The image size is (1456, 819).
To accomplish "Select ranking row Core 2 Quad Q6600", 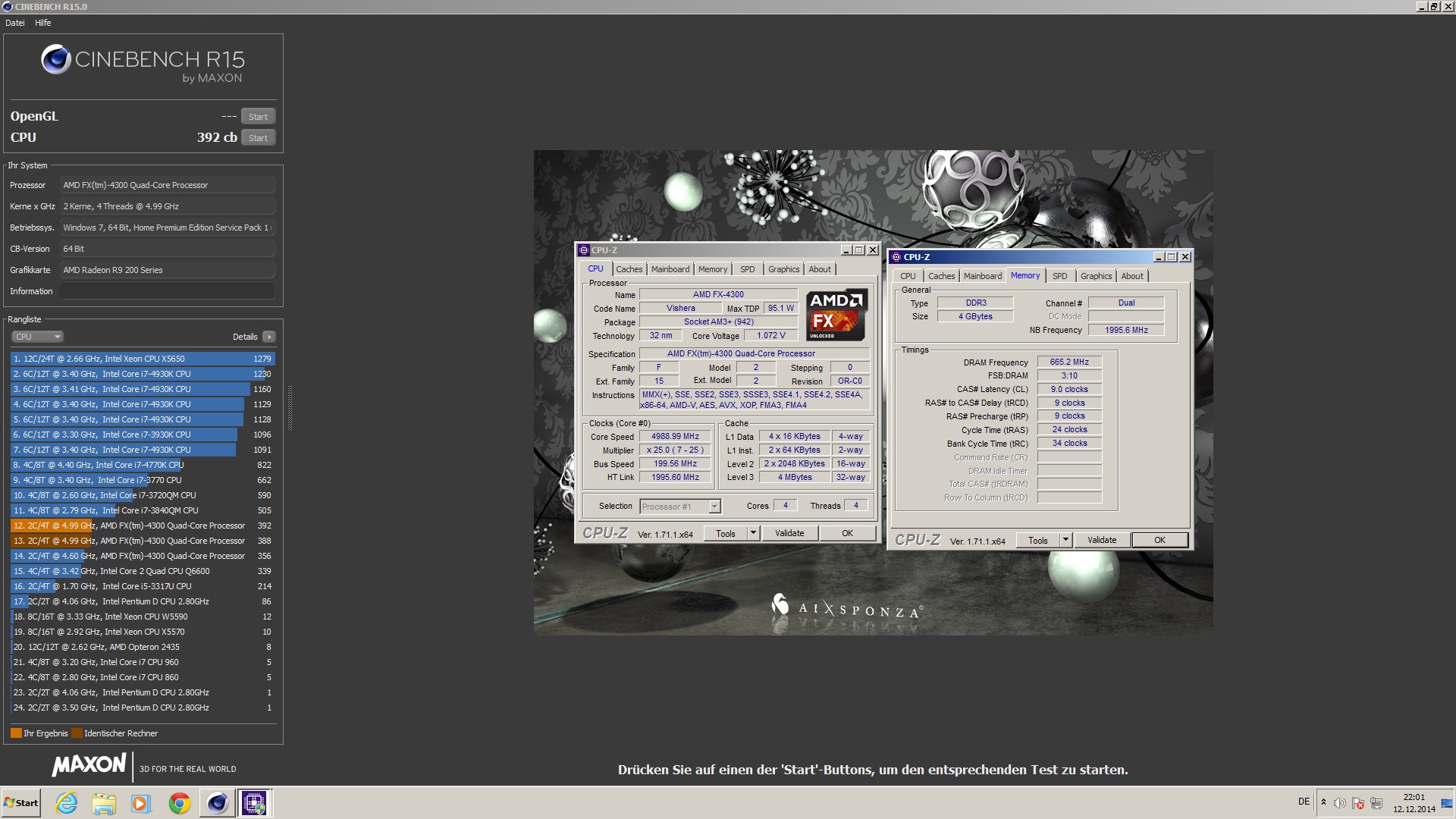I will tap(143, 571).
